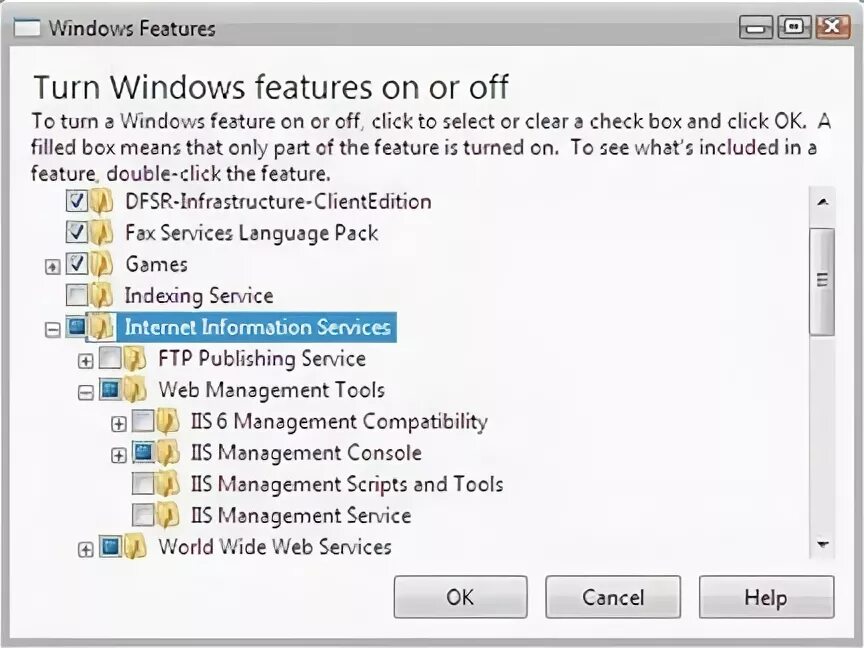Viewport: 864px width, 648px height.
Task: Collapse the Internet Information Services node
Action: pos(53,329)
